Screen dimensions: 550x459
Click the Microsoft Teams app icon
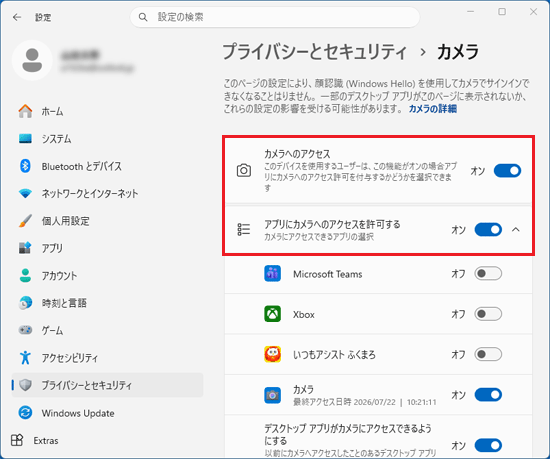click(x=273, y=274)
